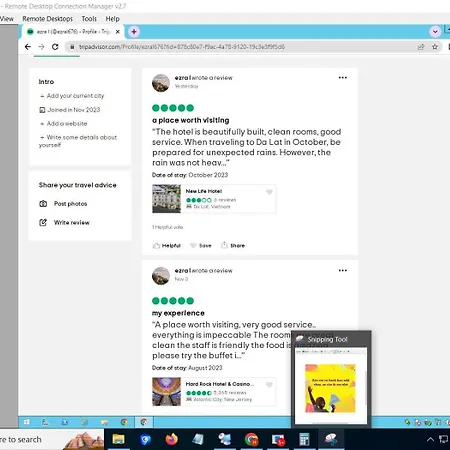
Task: Go forward in the browser
Action: [41, 47]
